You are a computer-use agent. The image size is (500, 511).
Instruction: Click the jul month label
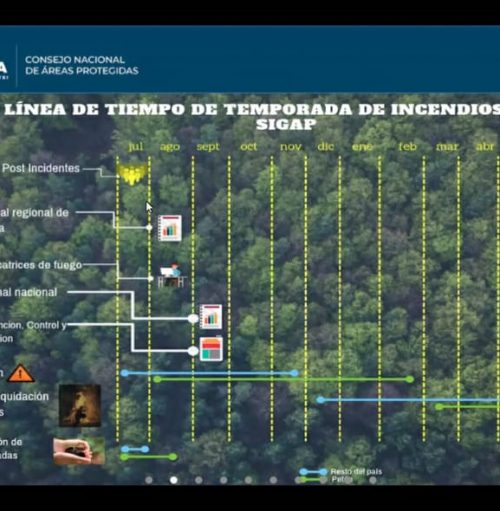(x=136, y=146)
